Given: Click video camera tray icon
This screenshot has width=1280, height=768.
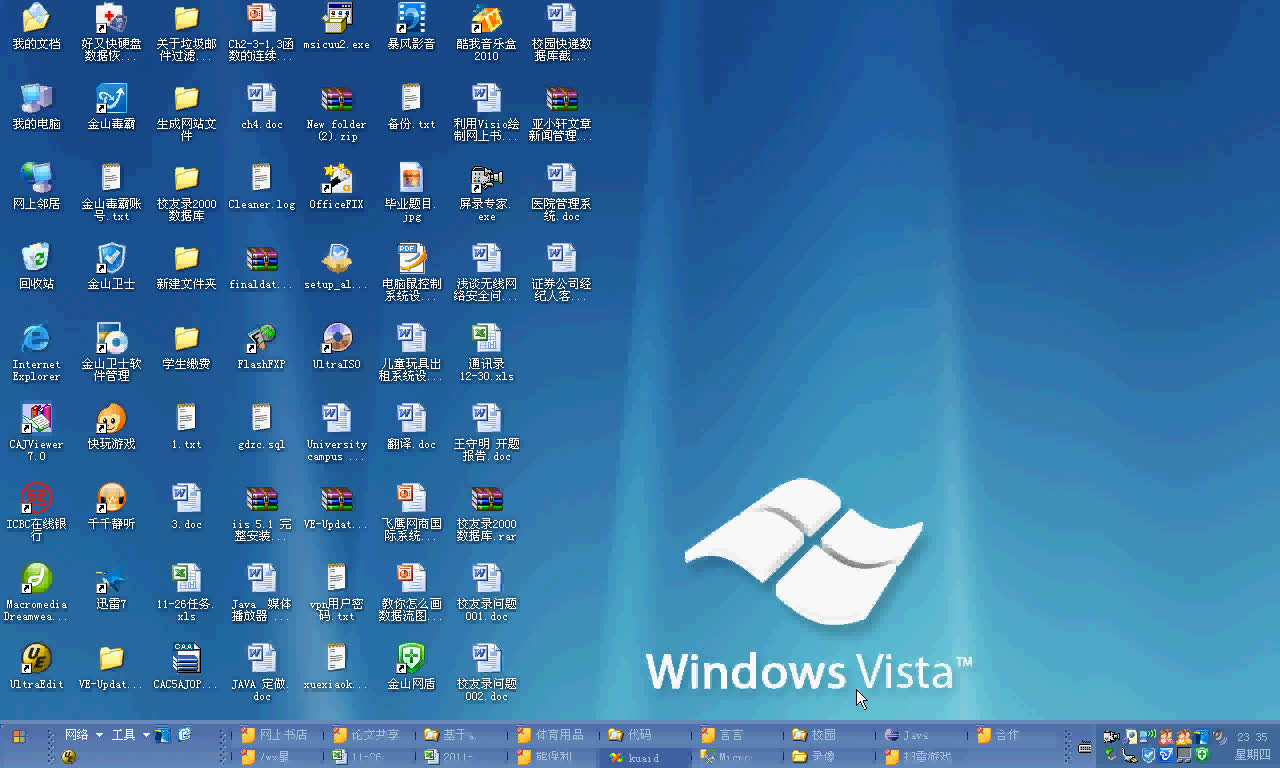Looking at the screenshot, I should (x=1110, y=737).
